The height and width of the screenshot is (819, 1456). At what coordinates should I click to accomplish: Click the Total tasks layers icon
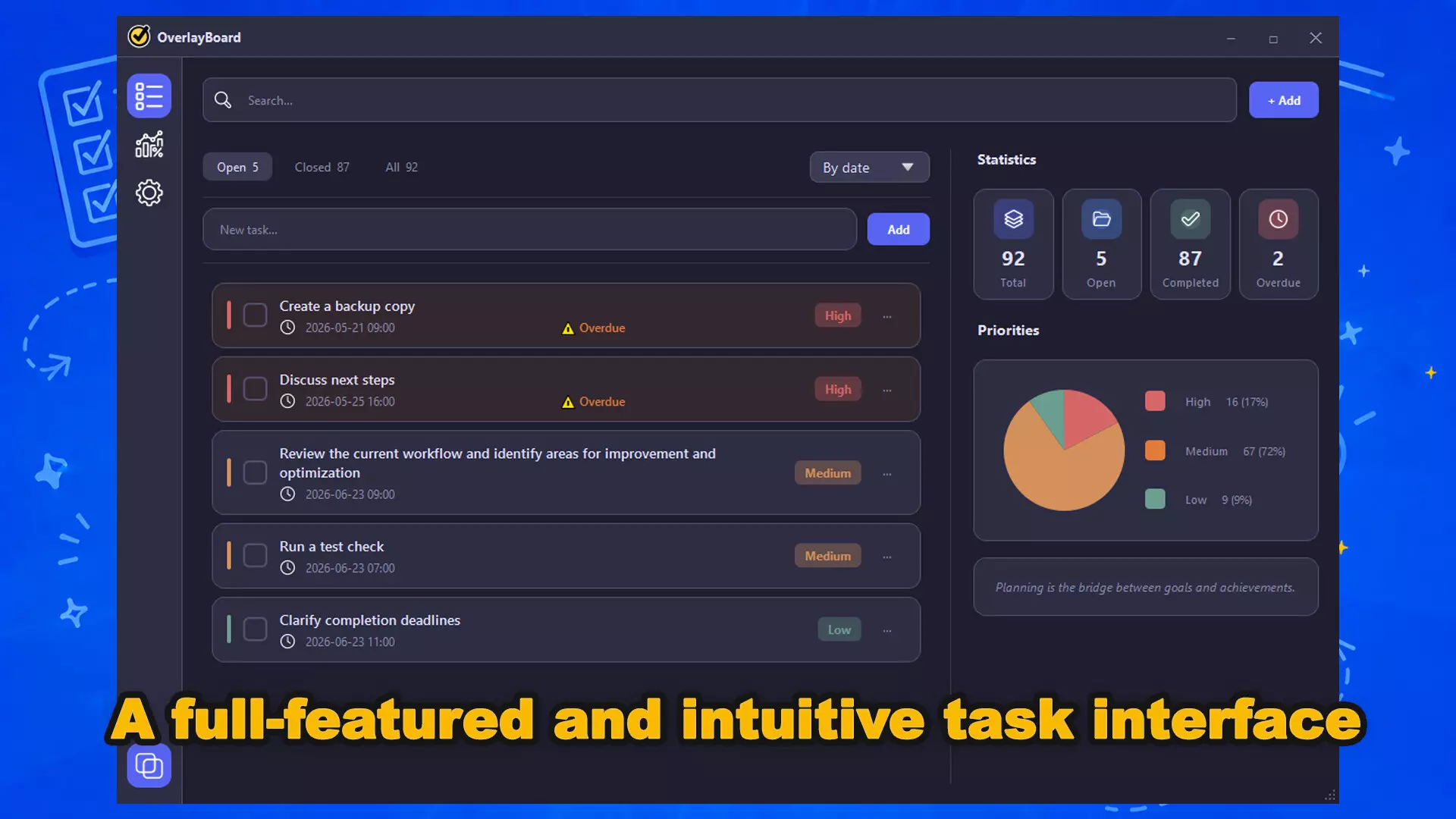(1013, 219)
